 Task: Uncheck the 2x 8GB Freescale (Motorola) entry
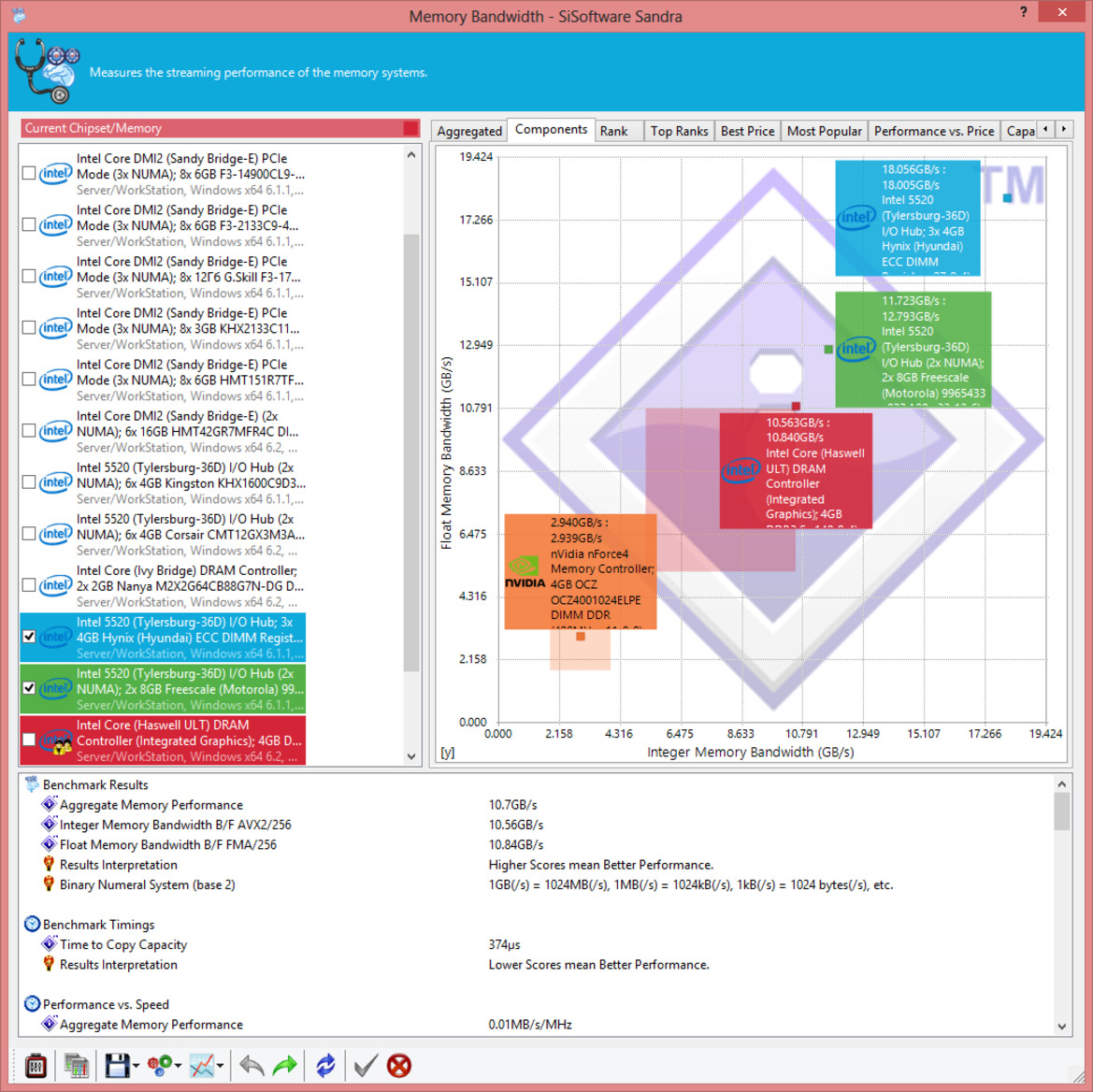coord(29,688)
